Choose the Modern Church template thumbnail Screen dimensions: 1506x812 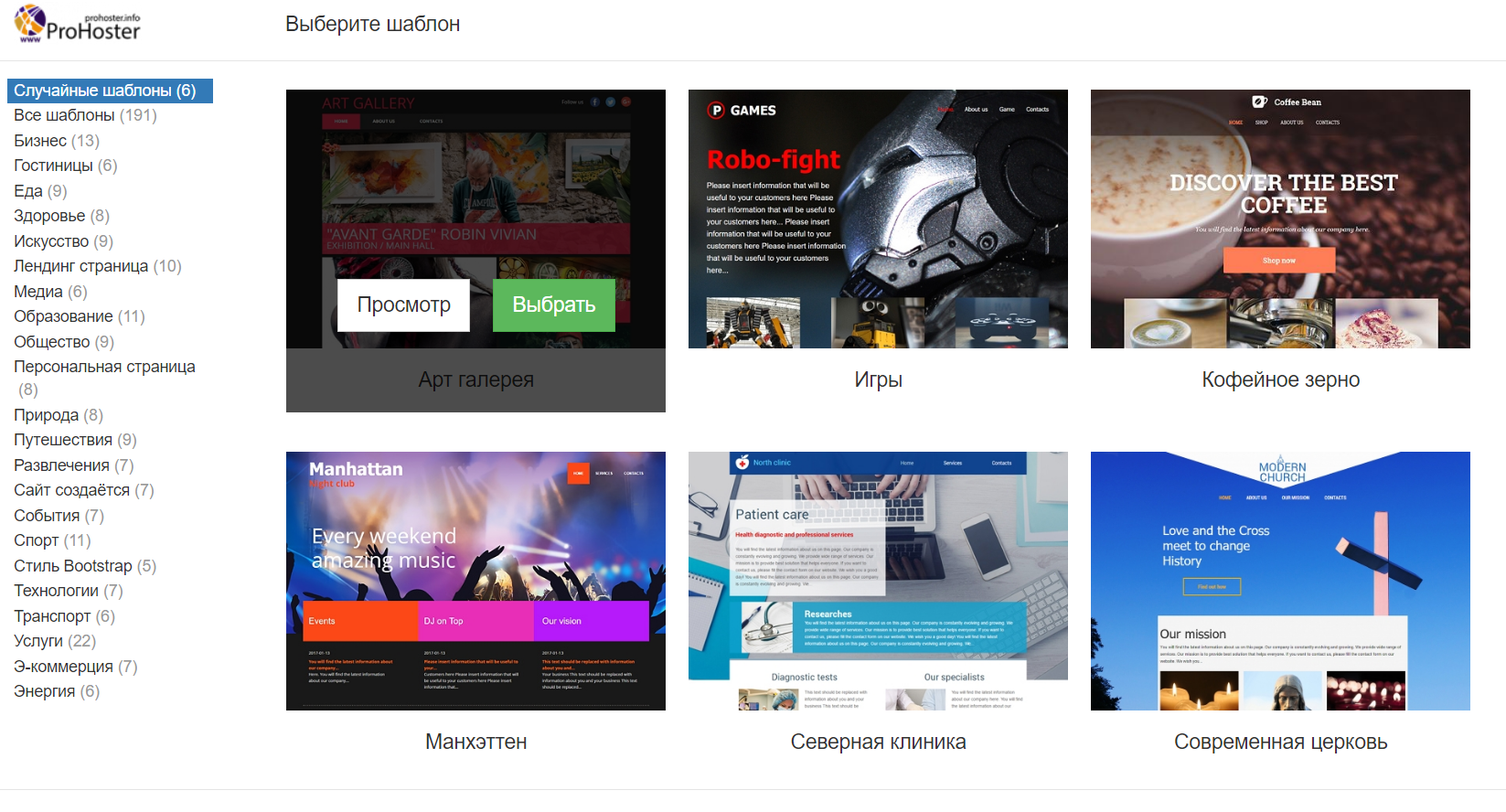point(1280,581)
